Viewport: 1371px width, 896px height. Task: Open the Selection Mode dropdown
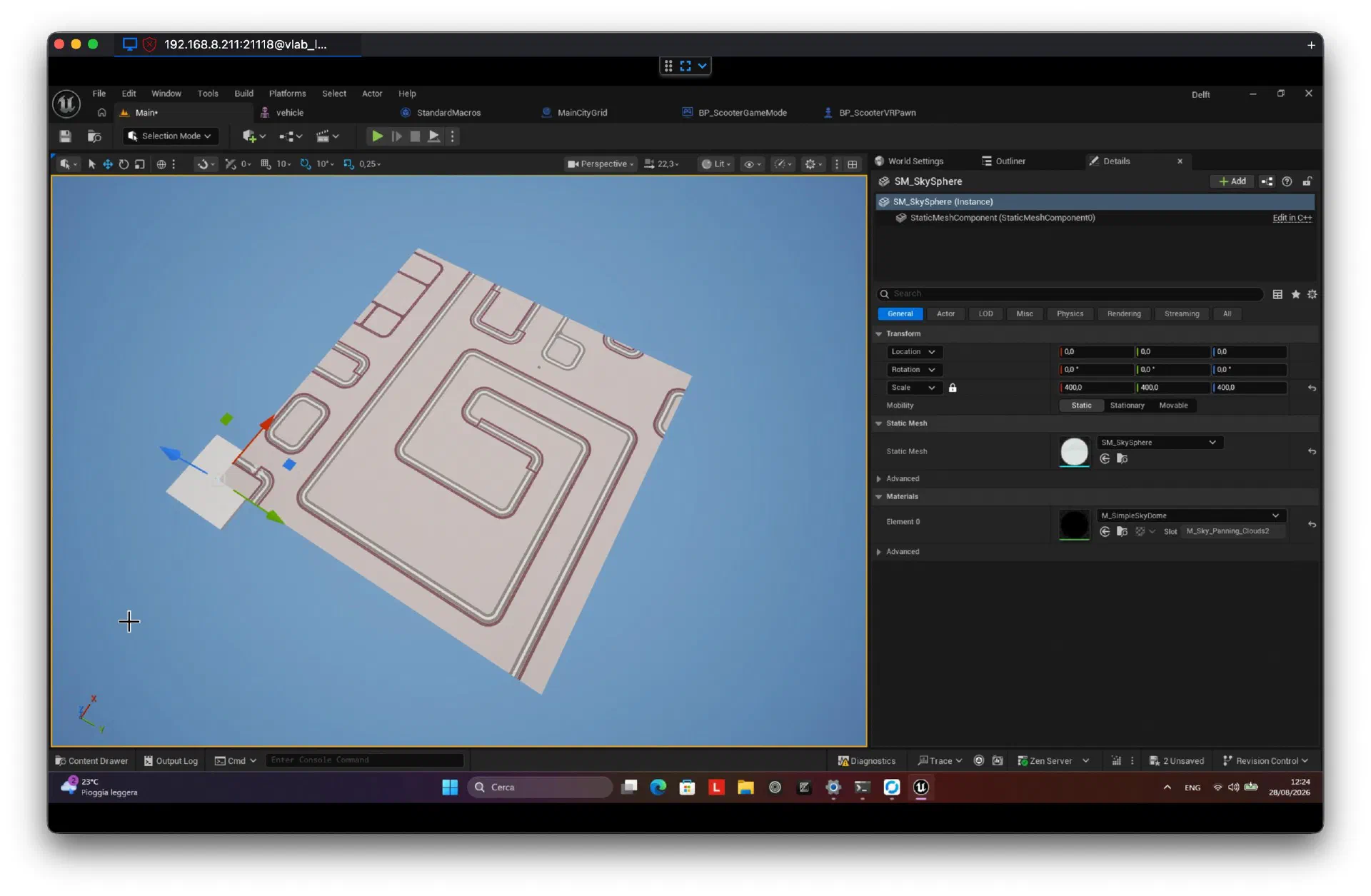[x=170, y=136]
